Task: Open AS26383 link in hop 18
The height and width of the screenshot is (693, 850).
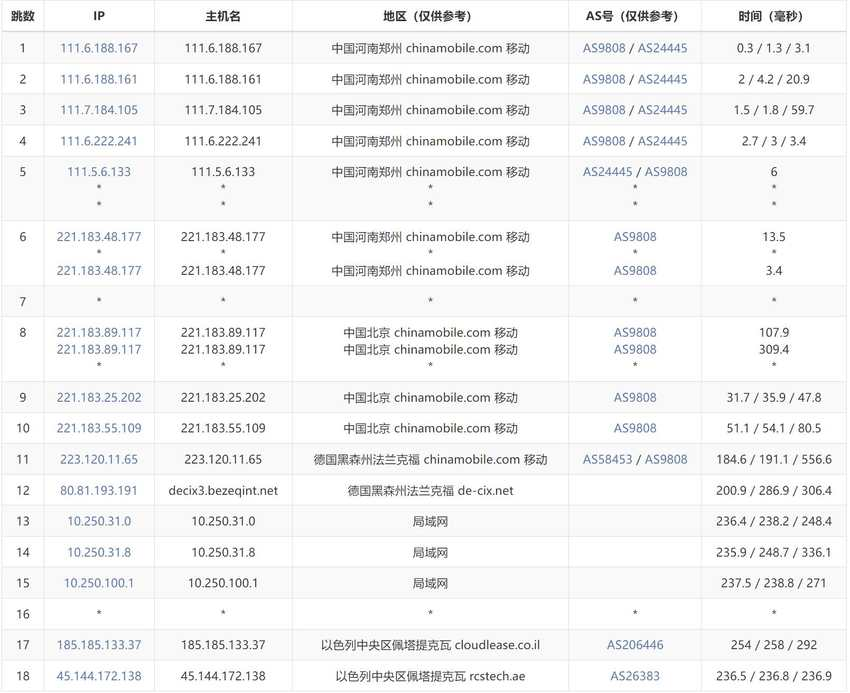Action: (x=635, y=676)
